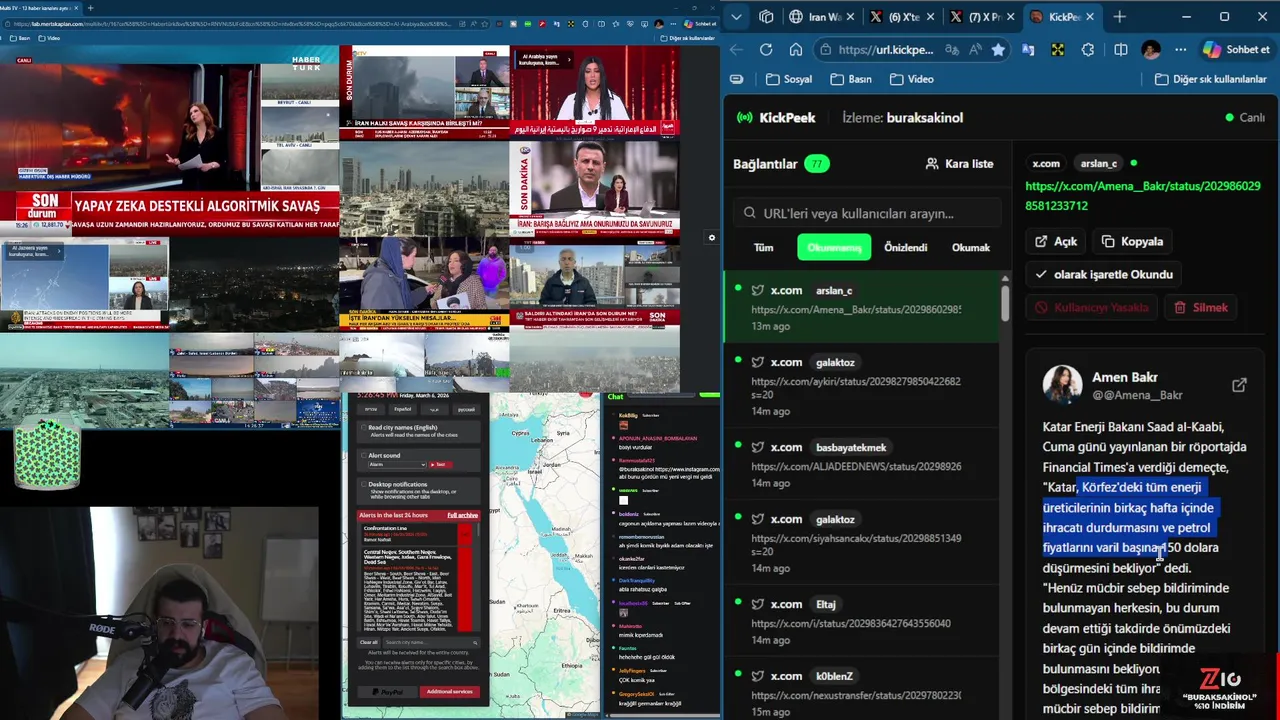Expand Diğer sık kullanılanlar favorites folder
The height and width of the screenshot is (720, 1280).
pos(1210,79)
